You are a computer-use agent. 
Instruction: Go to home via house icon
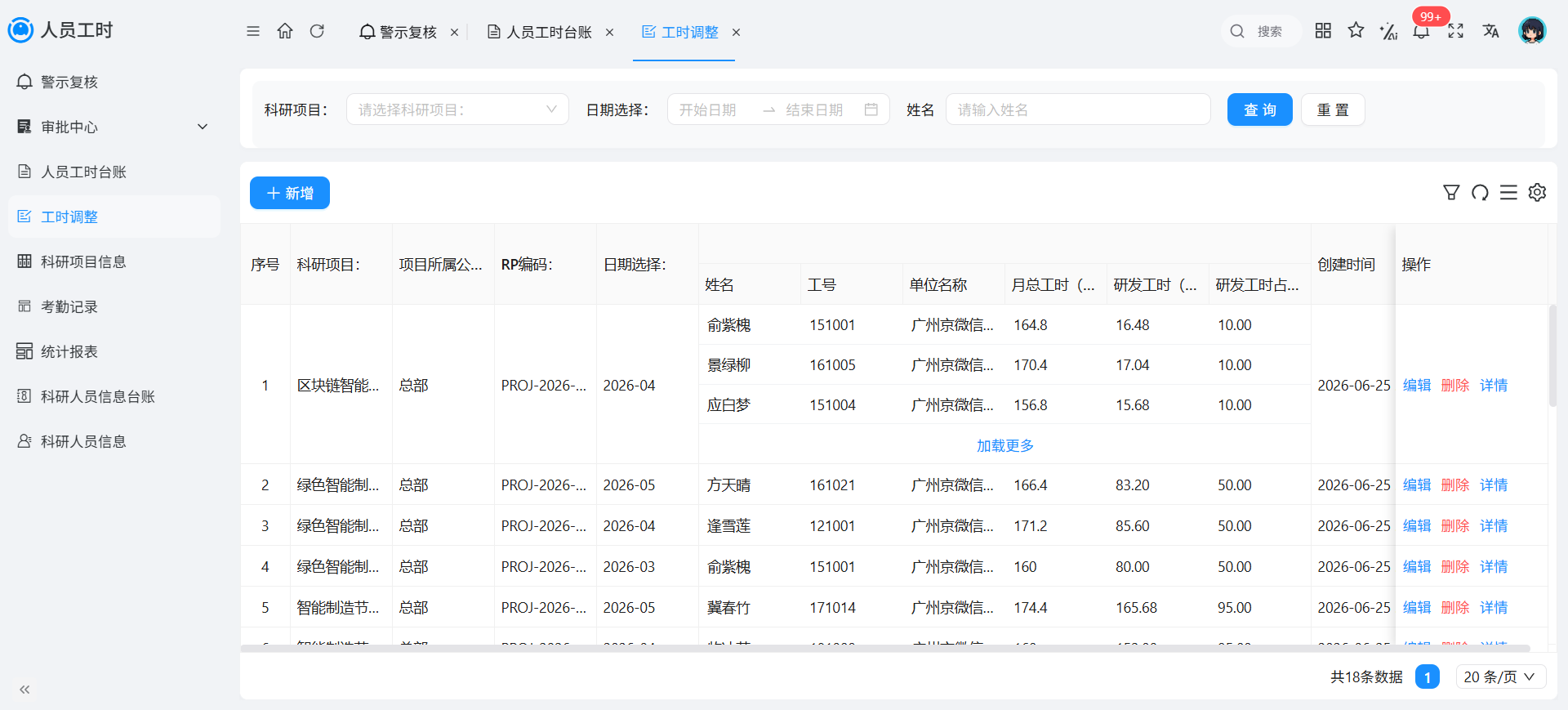(x=285, y=31)
